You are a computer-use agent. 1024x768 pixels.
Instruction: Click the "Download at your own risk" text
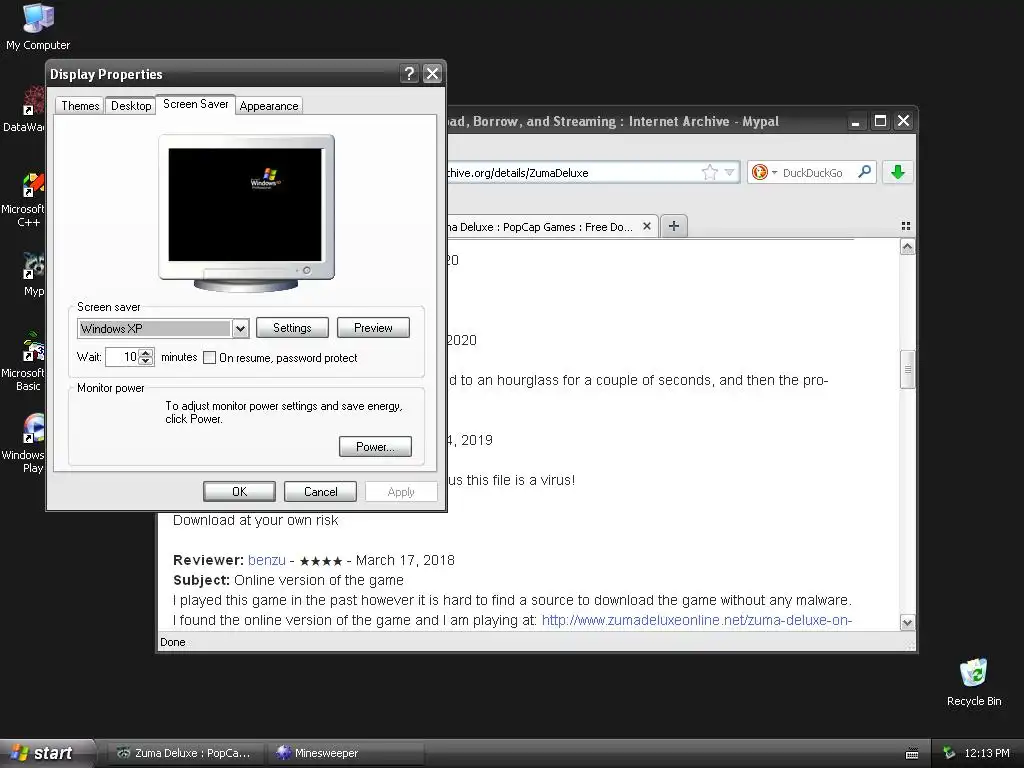(255, 520)
